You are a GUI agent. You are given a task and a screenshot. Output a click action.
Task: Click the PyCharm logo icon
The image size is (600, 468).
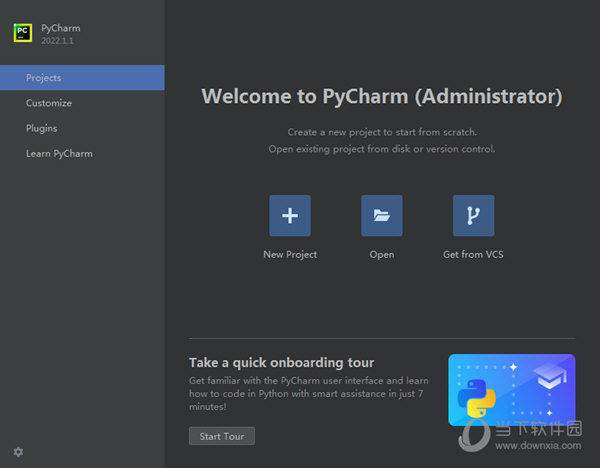(x=23, y=33)
